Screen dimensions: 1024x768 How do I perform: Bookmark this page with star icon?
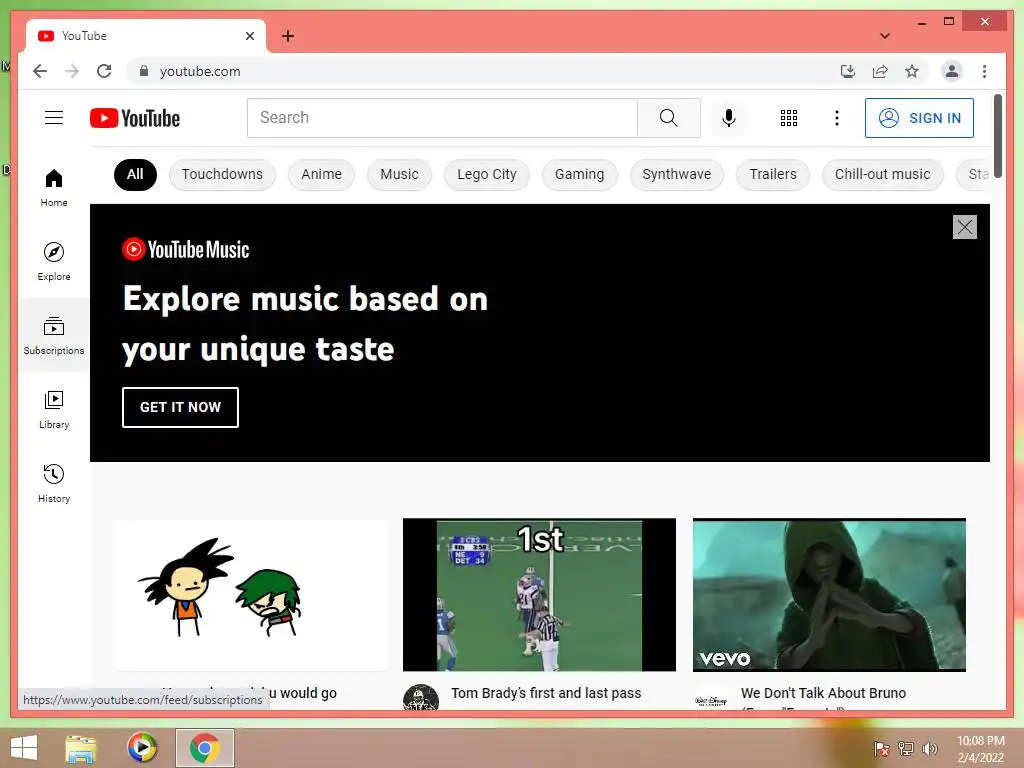pyautogui.click(x=912, y=71)
